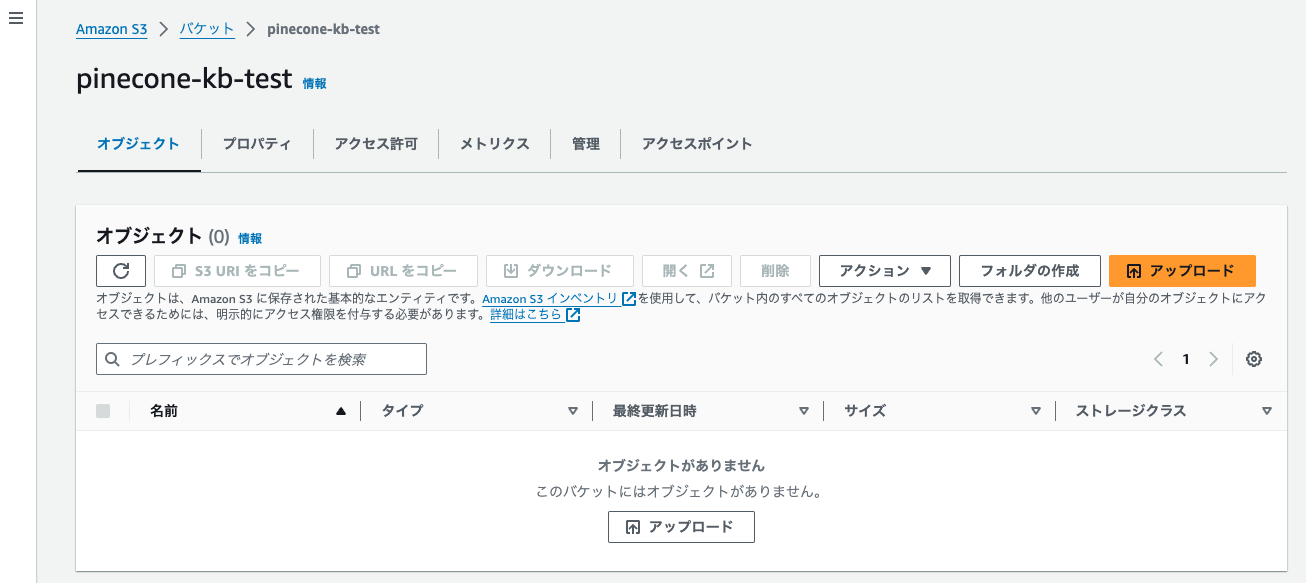
Task: Click the ダウンロード button
Action: [560, 271]
